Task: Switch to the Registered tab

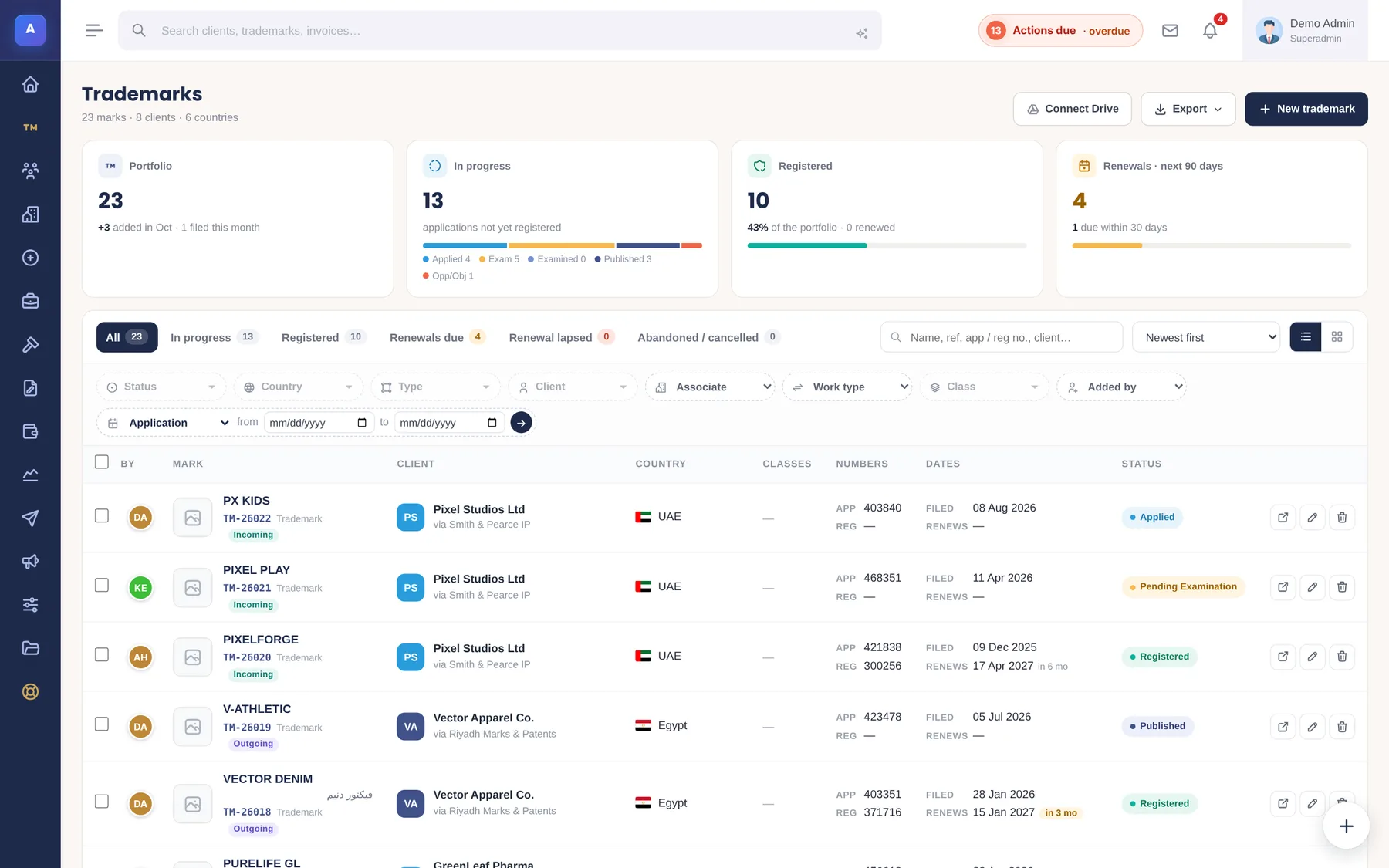Action: pos(323,337)
